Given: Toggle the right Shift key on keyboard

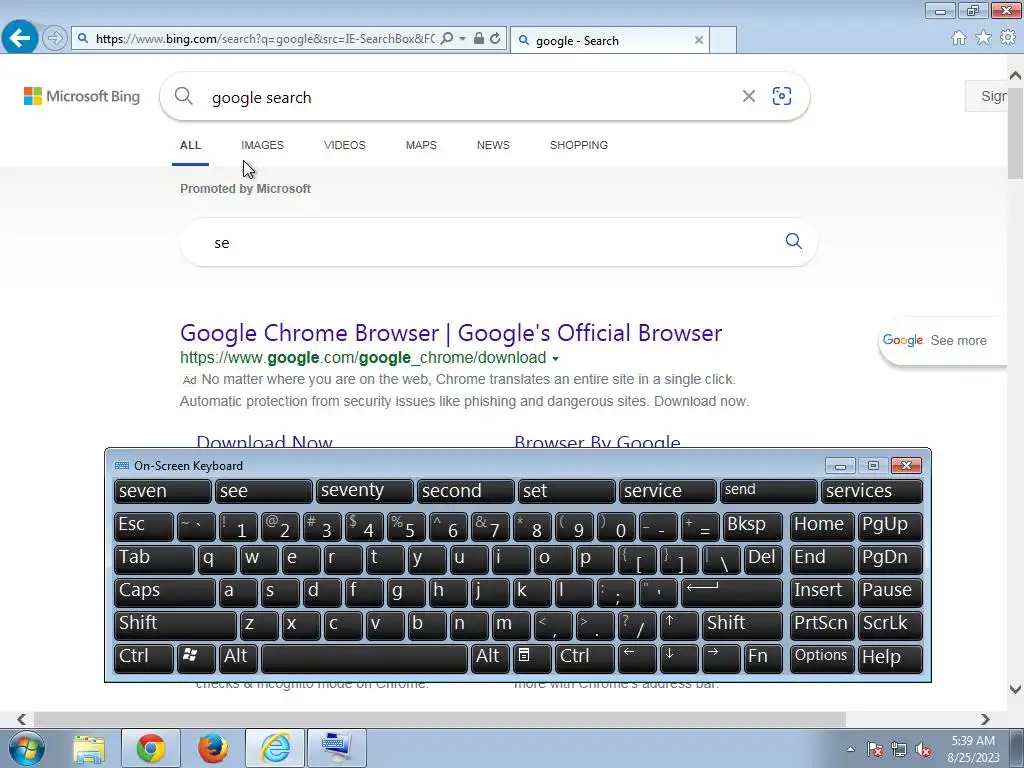Looking at the screenshot, I should 743,624.
